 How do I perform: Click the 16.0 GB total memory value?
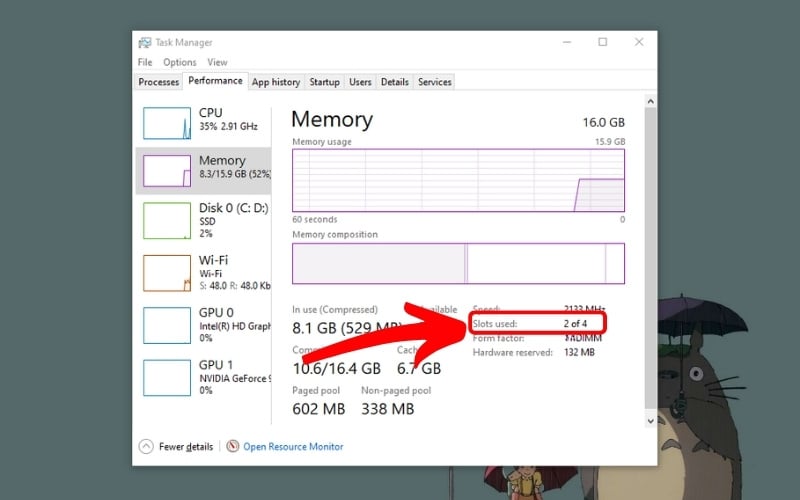pos(604,122)
